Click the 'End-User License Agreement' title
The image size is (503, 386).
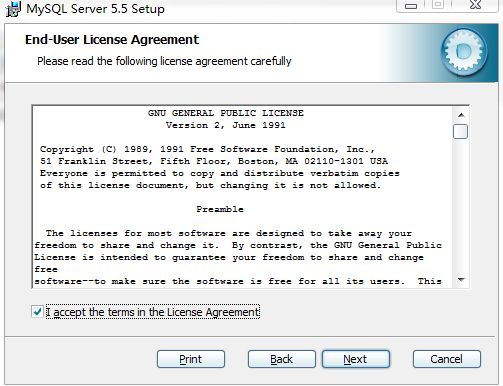click(x=112, y=40)
